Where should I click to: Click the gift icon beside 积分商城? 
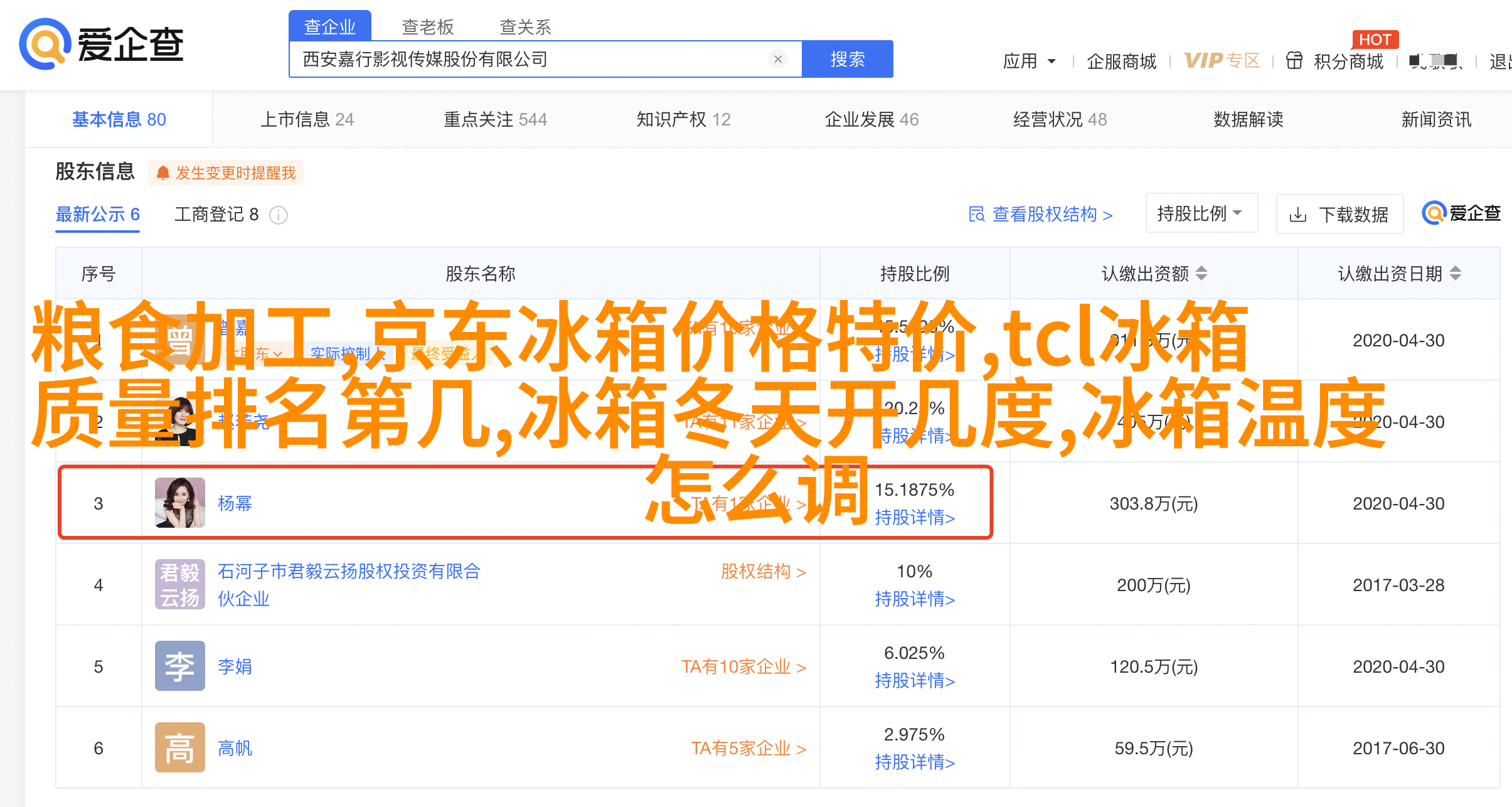tap(1294, 61)
